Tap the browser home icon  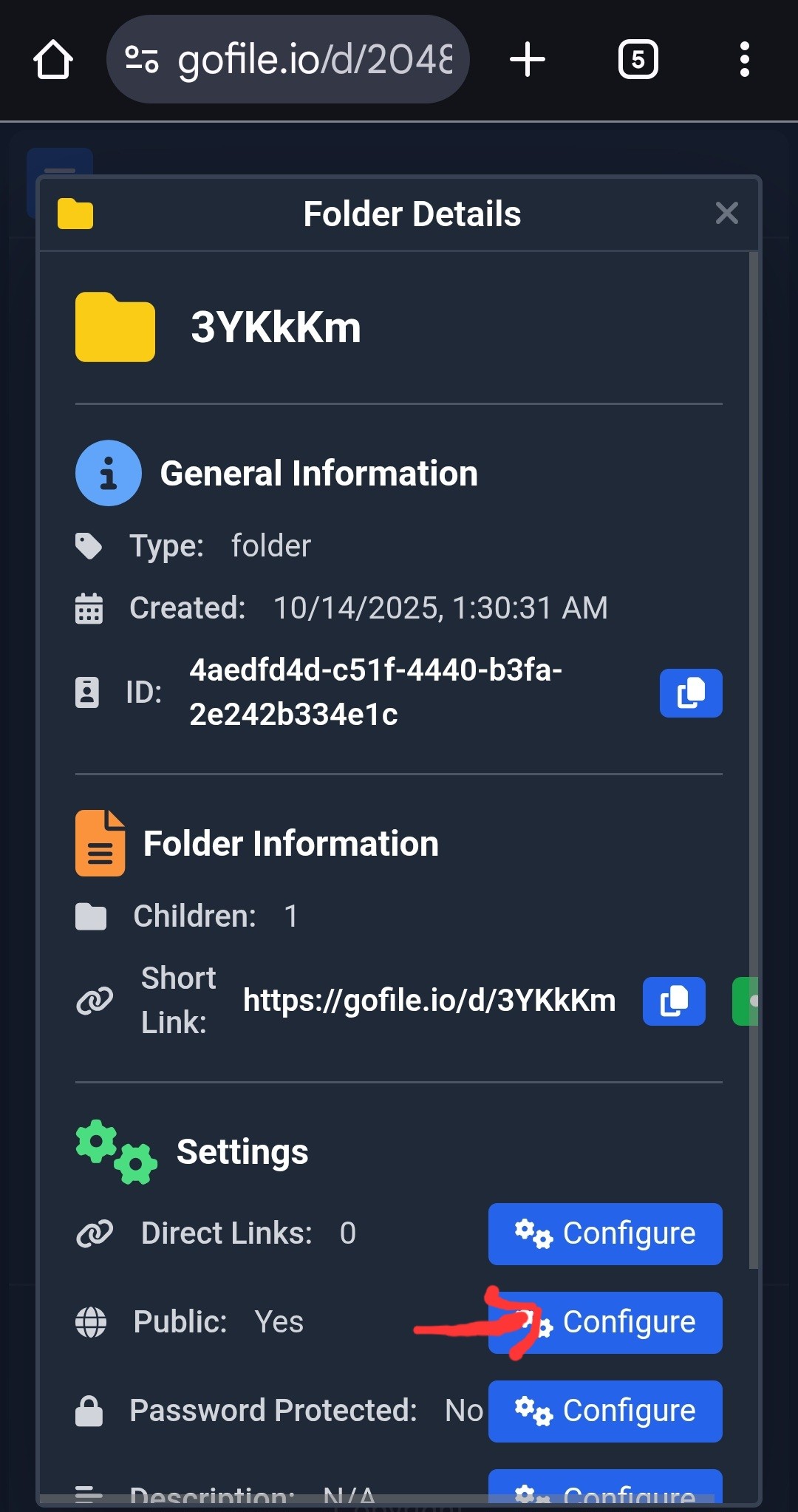click(x=53, y=60)
